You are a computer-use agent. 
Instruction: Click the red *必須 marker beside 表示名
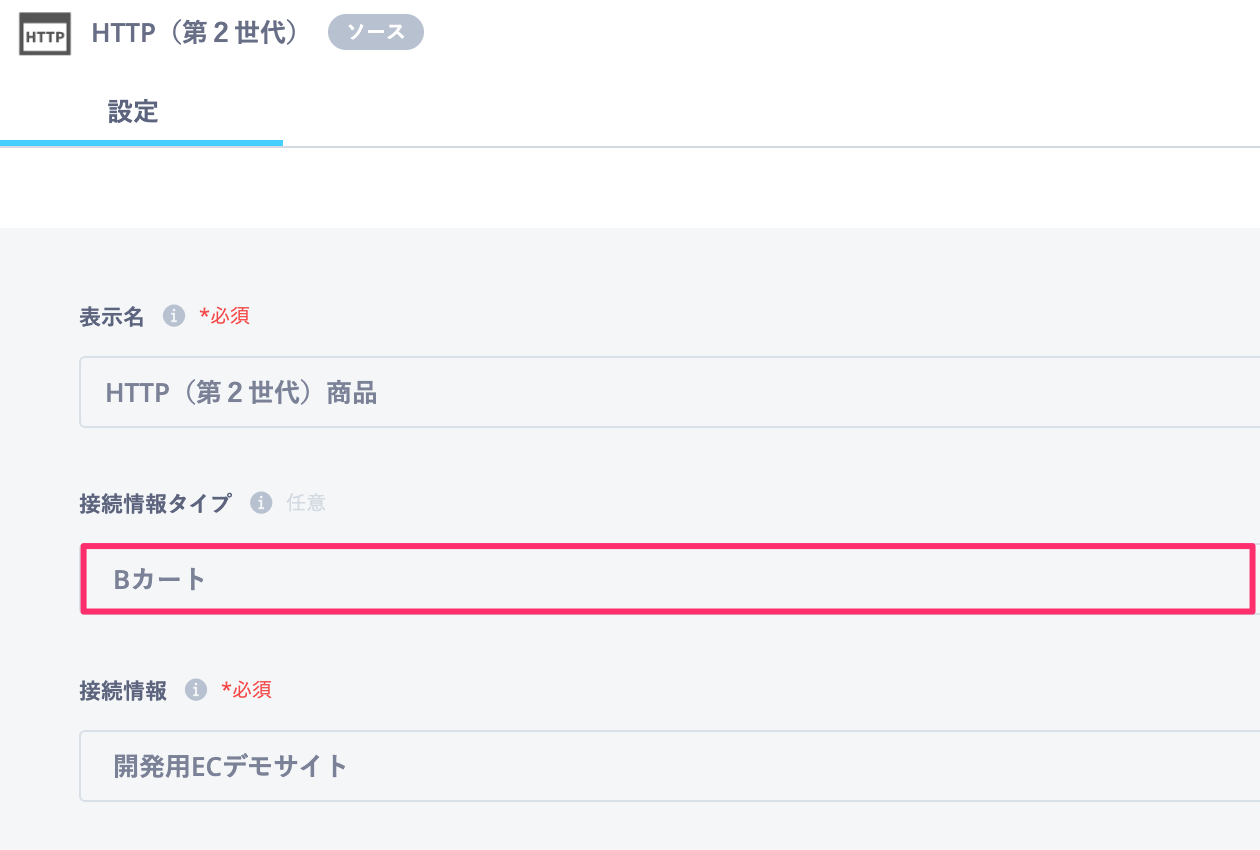(225, 317)
